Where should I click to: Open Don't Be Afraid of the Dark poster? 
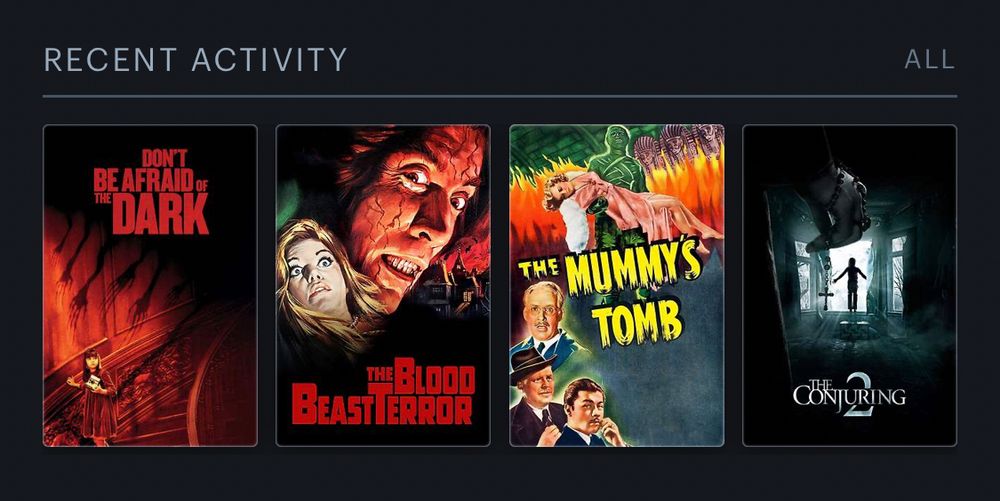coord(150,286)
